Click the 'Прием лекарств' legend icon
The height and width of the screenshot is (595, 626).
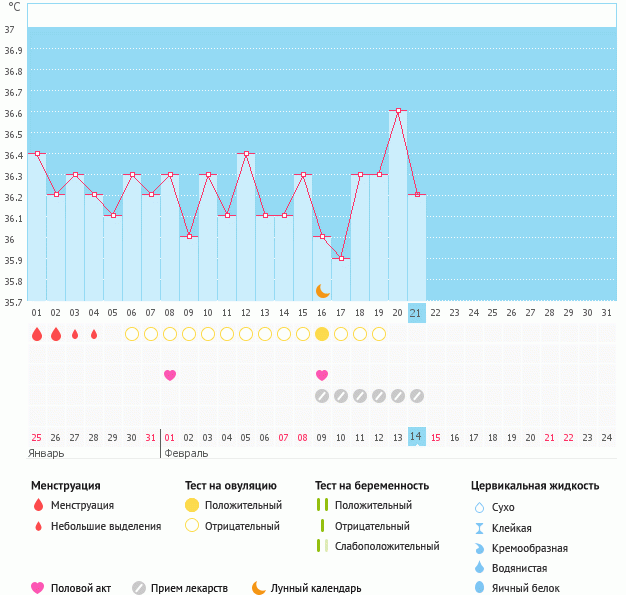[139, 588]
